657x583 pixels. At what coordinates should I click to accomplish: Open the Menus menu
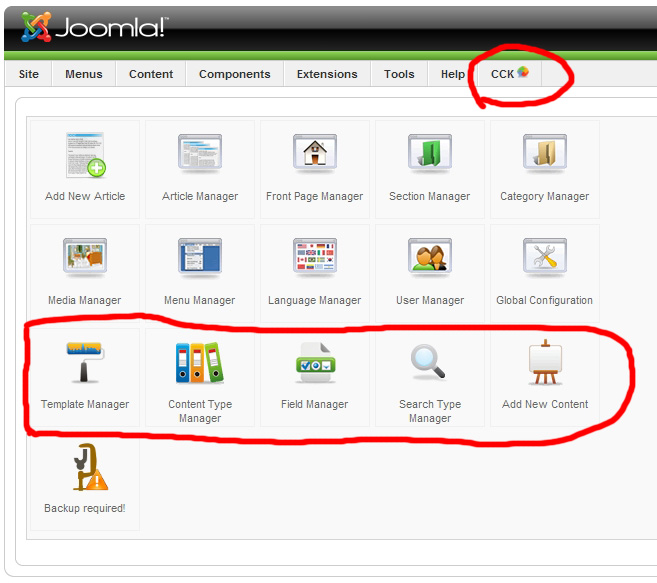(84, 74)
